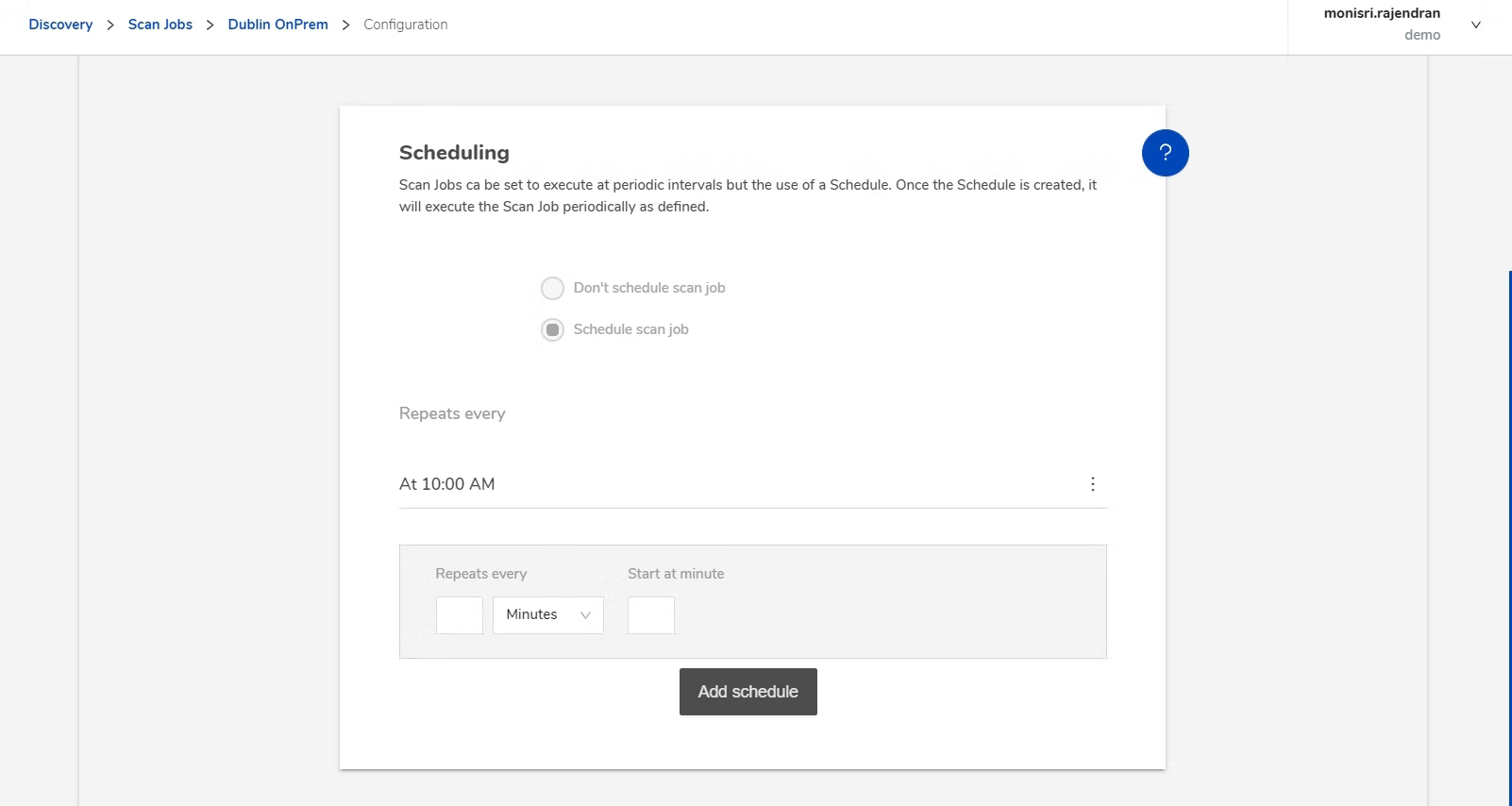Expand the user account chevron
This screenshot has width=1512, height=806.
tap(1476, 25)
